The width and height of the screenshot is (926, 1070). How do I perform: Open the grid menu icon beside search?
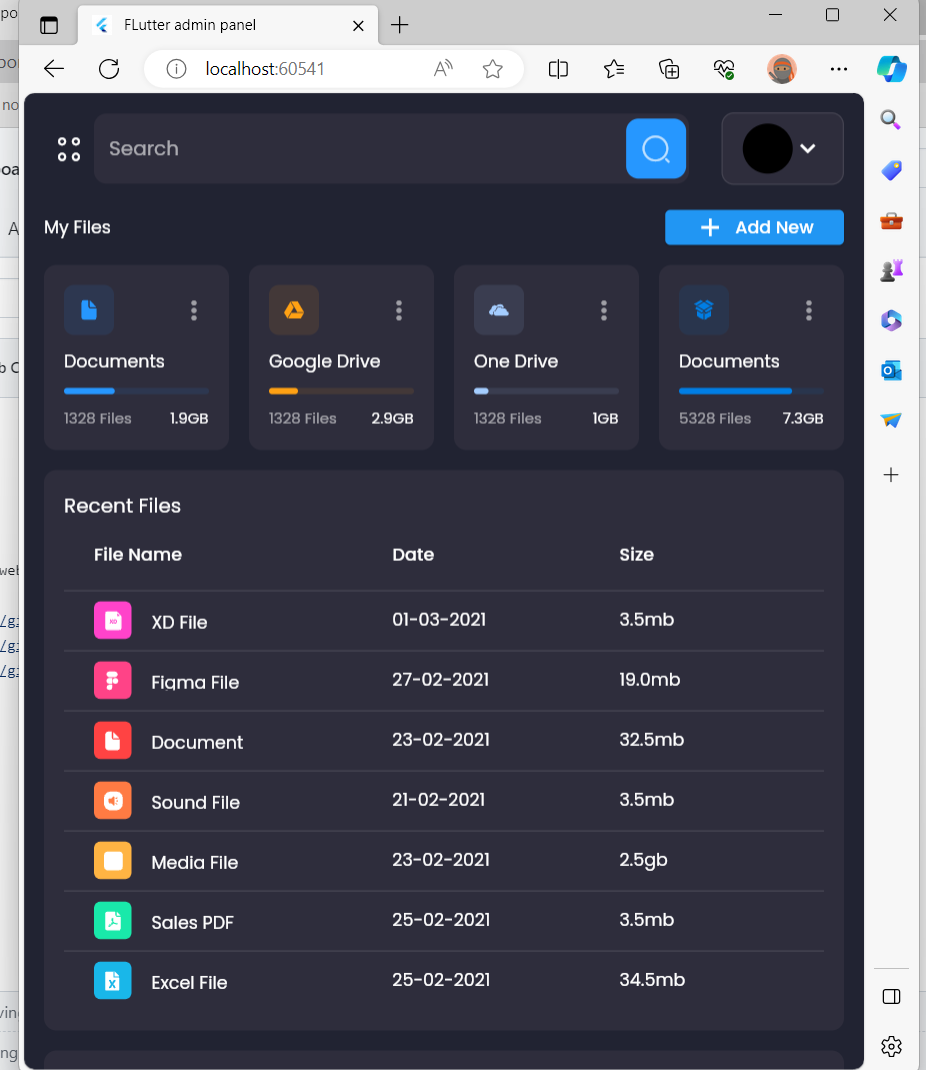[68, 148]
